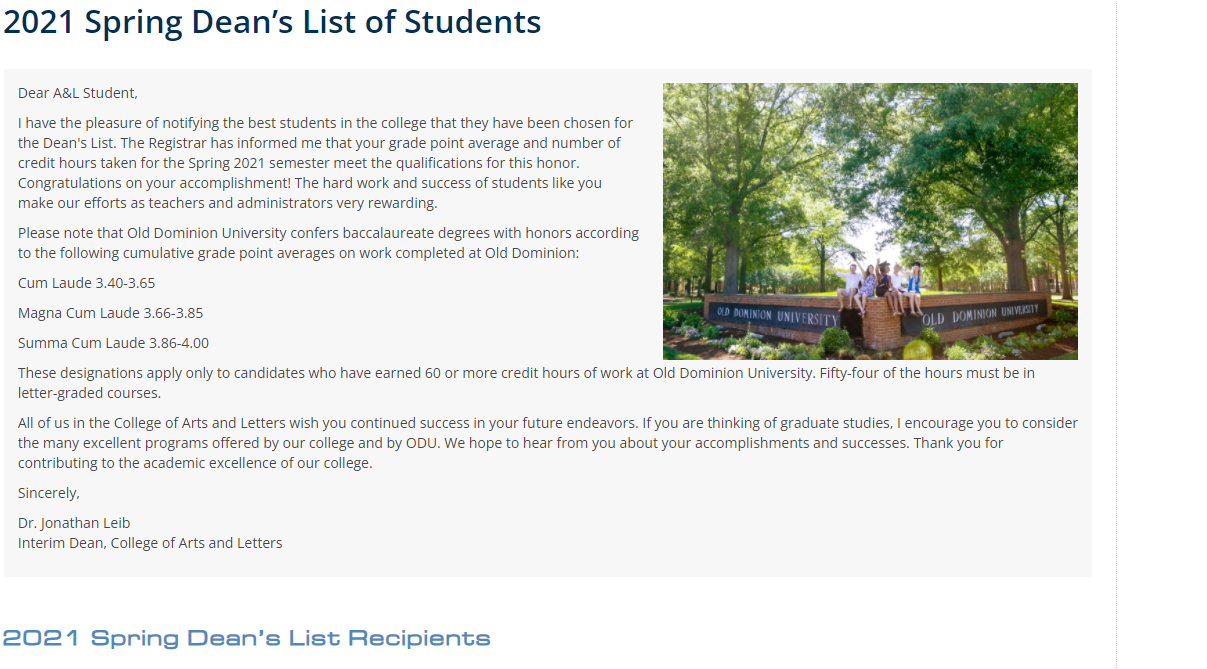Click the name "Dr. Jonathan Leib"
The image size is (1207, 669).
(x=74, y=523)
